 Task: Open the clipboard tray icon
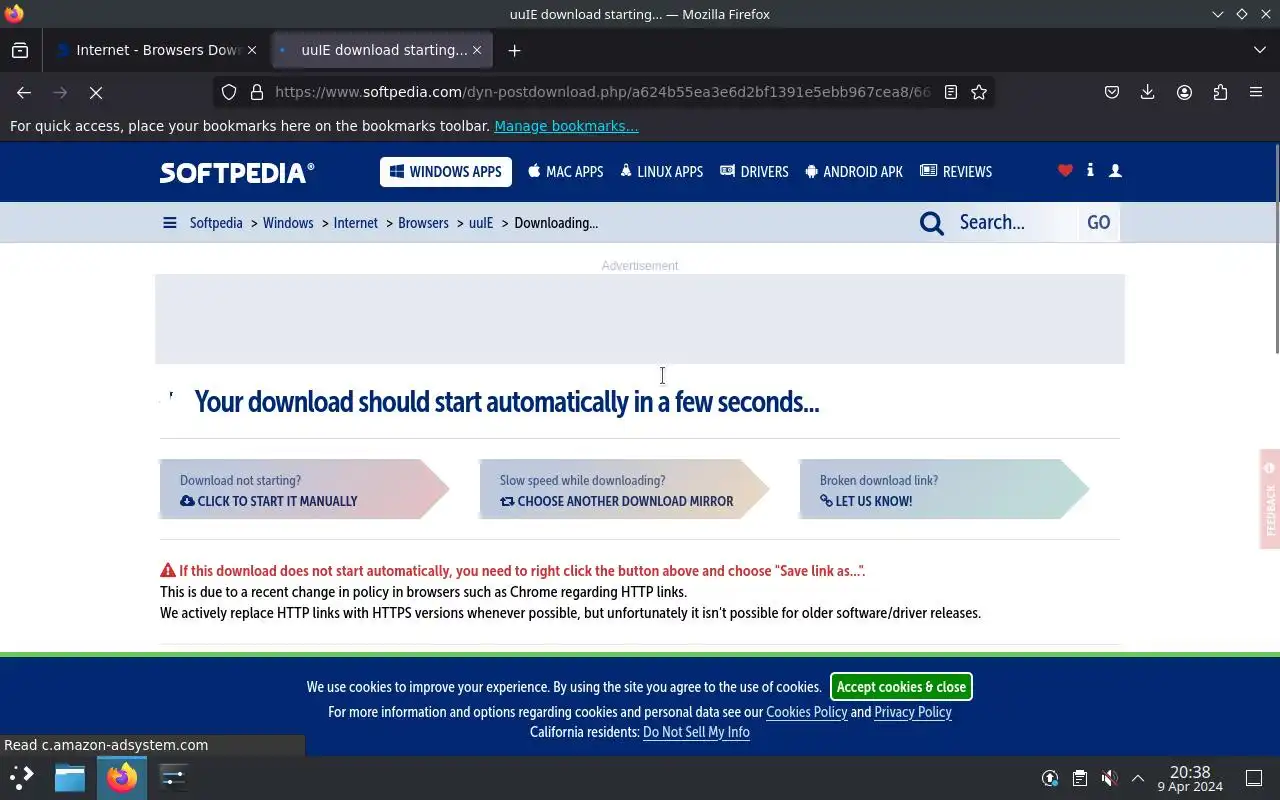click(1080, 778)
